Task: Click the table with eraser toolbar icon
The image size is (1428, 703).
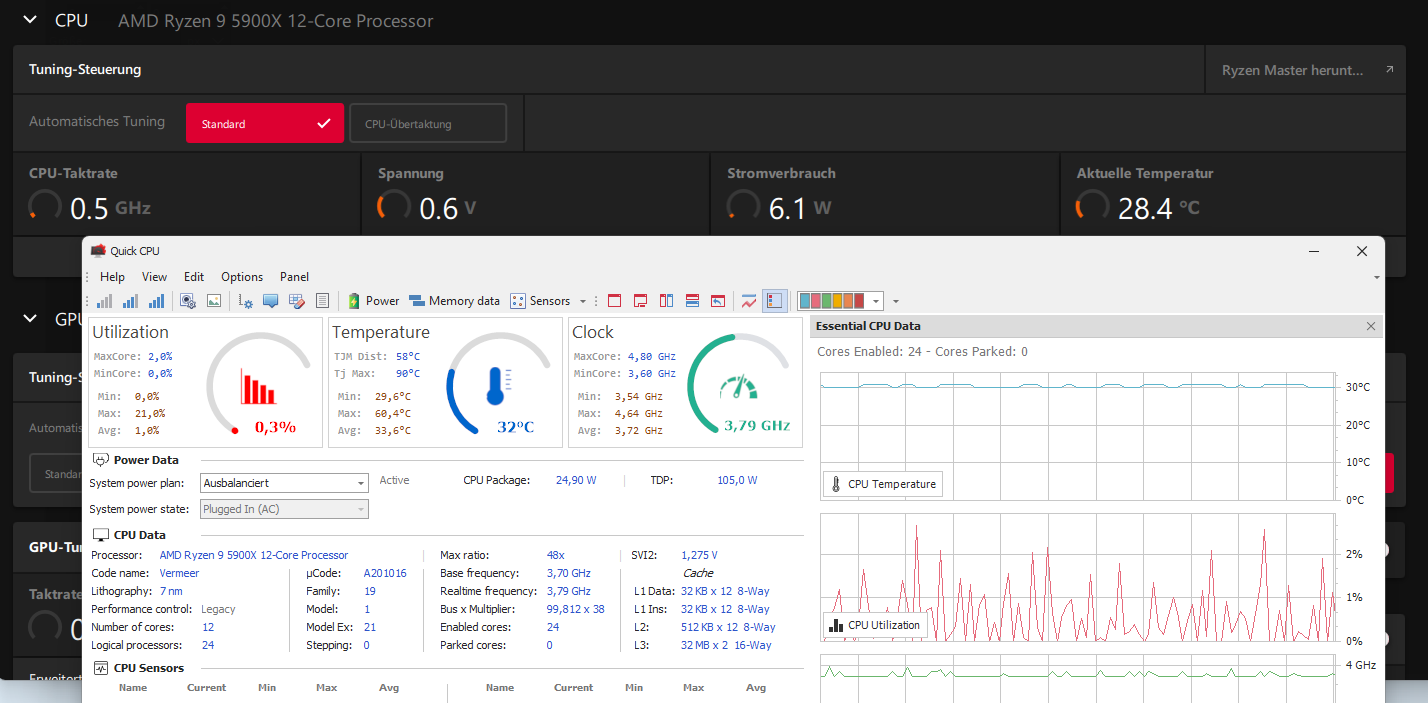Action: [297, 301]
